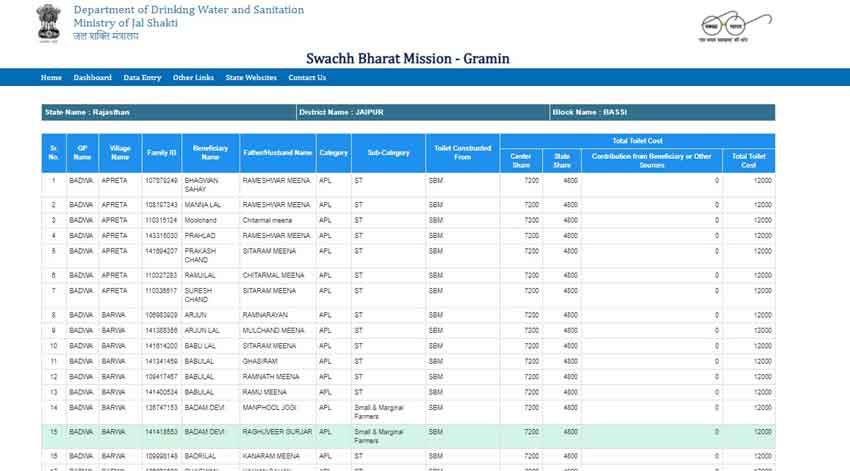Image resolution: width=850 pixels, height=471 pixels.
Task: Click Small & Marginal Farmers in row 14
Action: click(x=379, y=412)
